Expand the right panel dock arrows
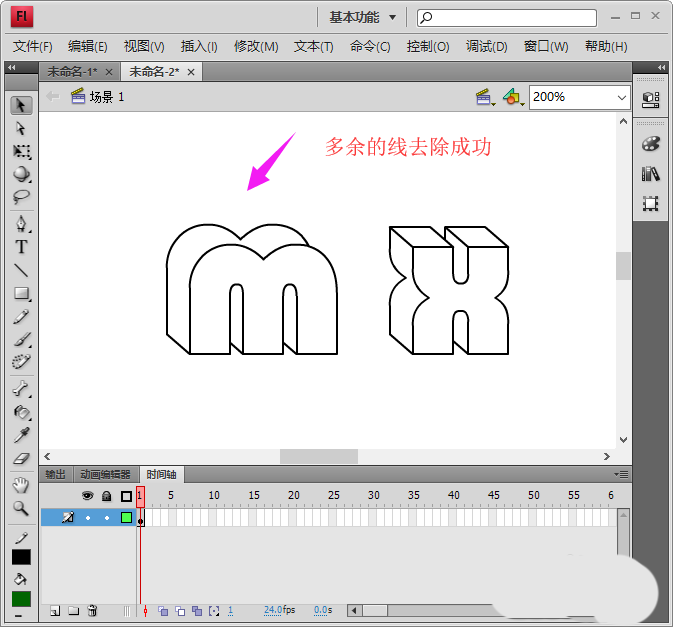The height and width of the screenshot is (627, 673). click(x=661, y=67)
